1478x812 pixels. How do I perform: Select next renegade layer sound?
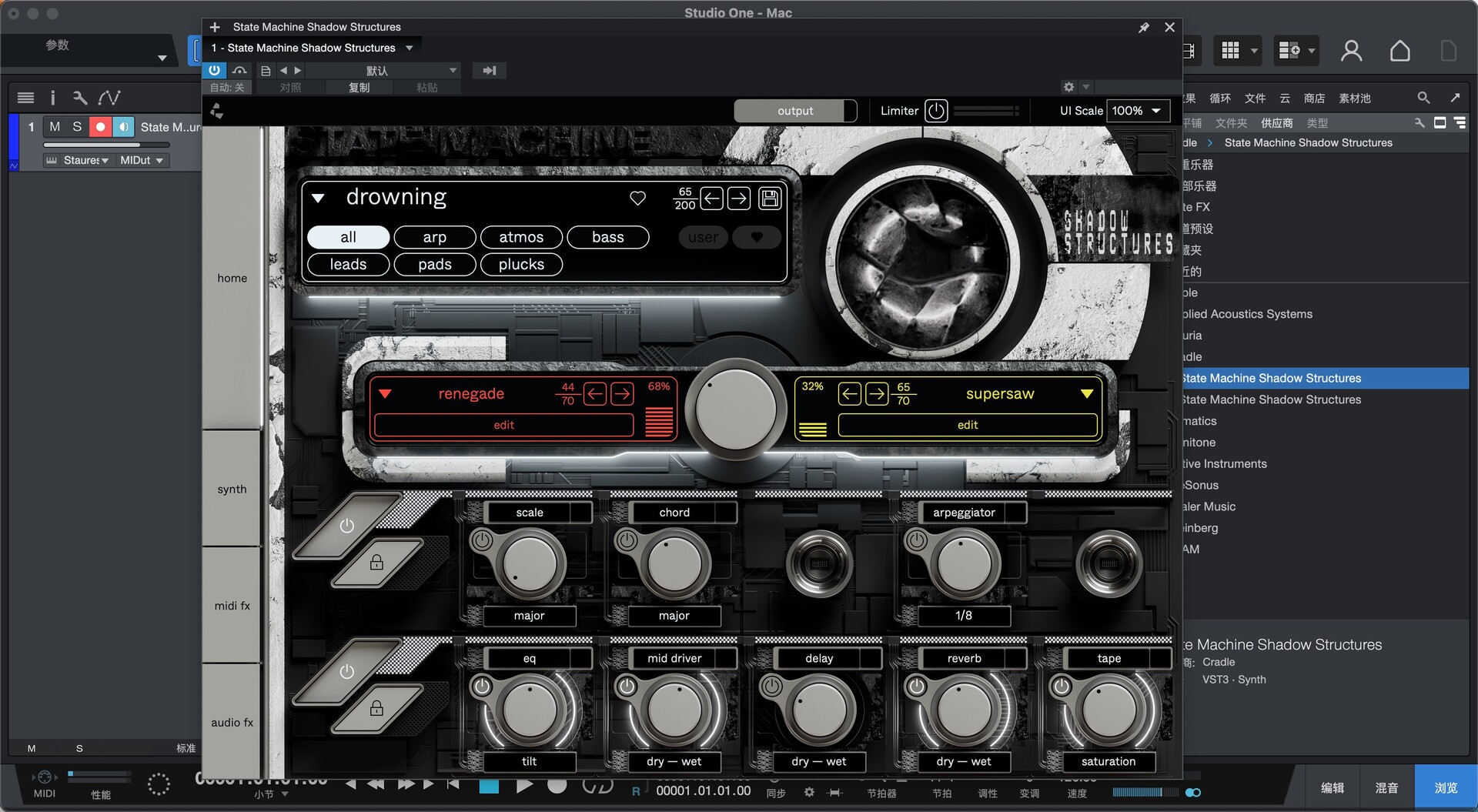click(623, 394)
